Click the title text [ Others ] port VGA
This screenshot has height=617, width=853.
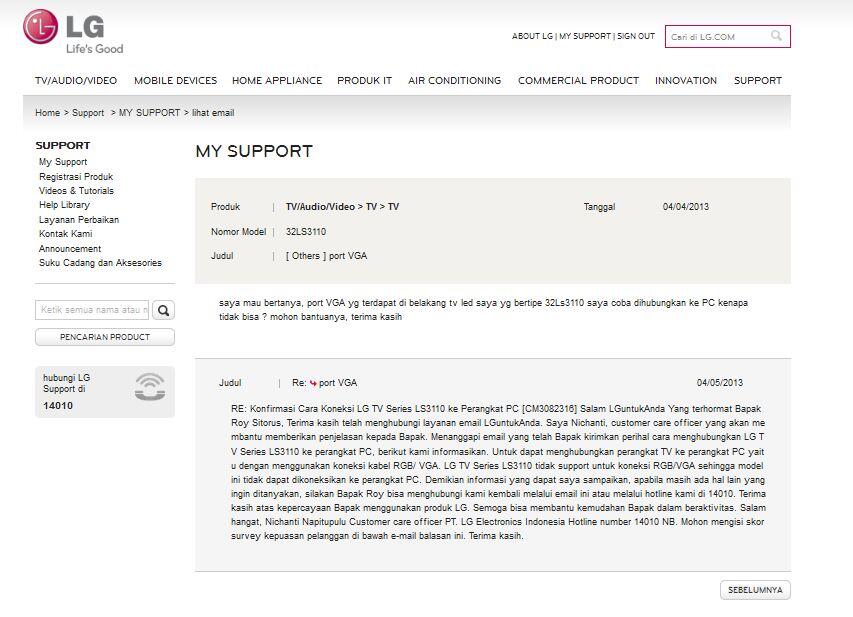pyautogui.click(x=326, y=256)
